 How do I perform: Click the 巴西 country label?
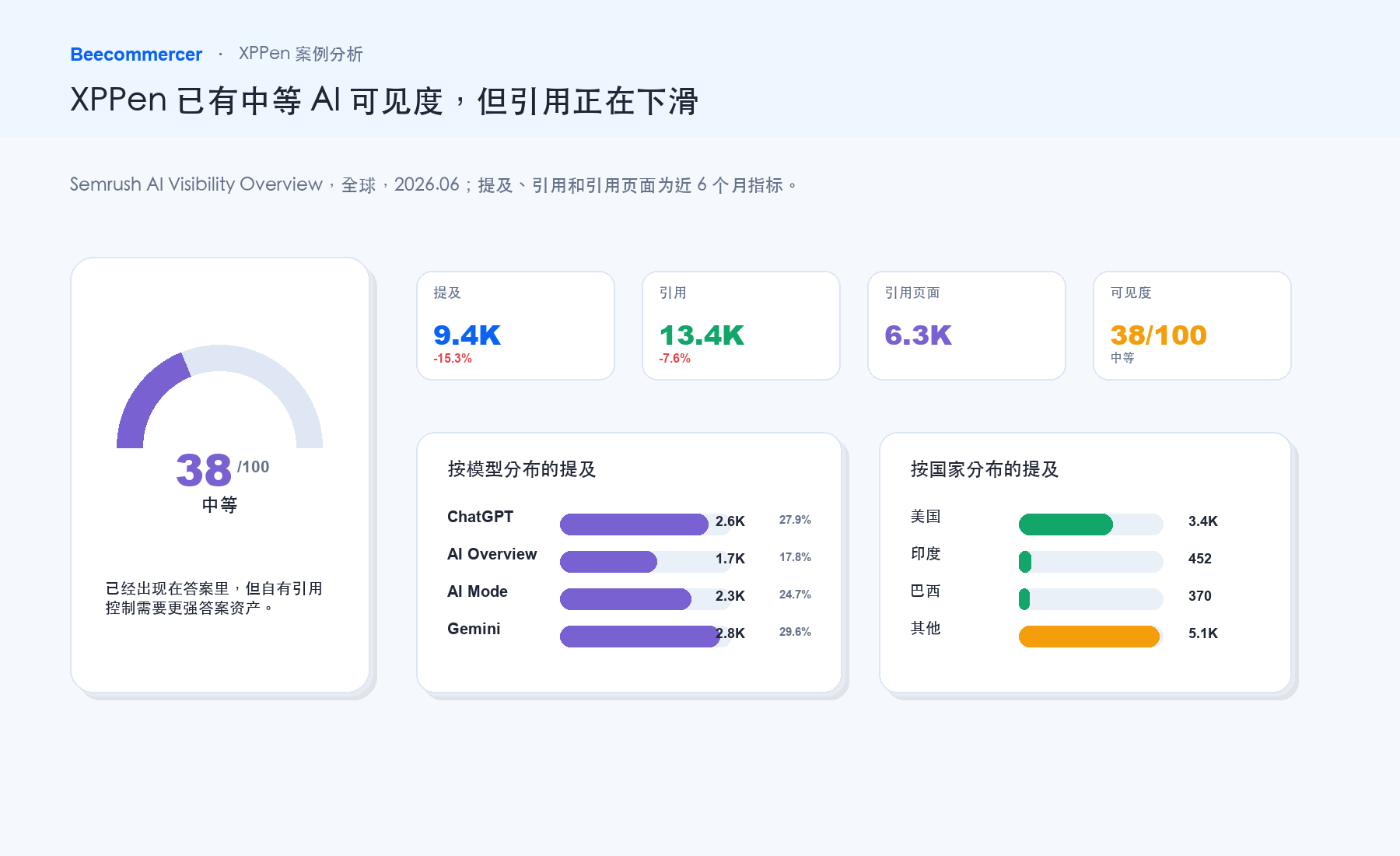pos(926,591)
